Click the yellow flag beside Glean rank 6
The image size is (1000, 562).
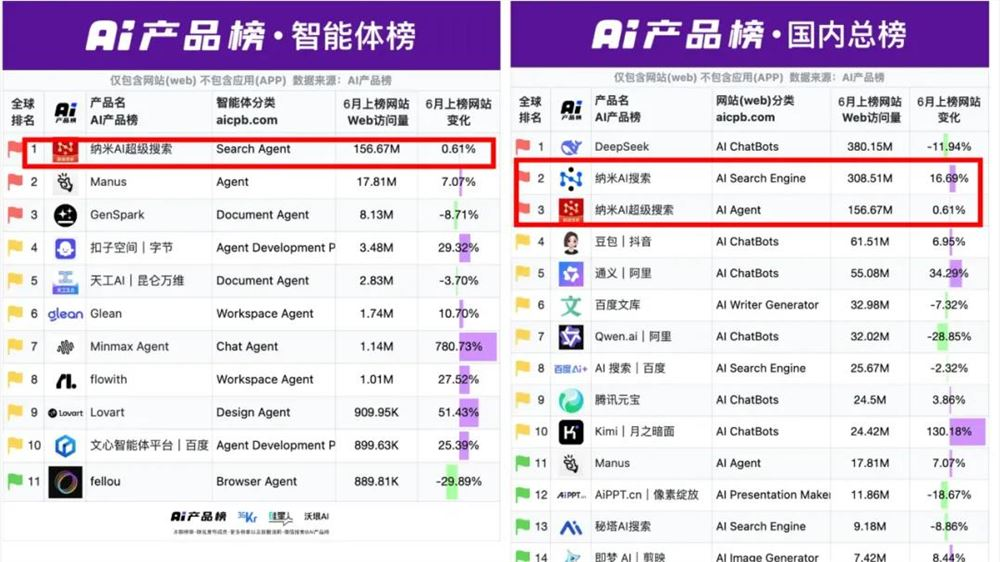(15, 313)
